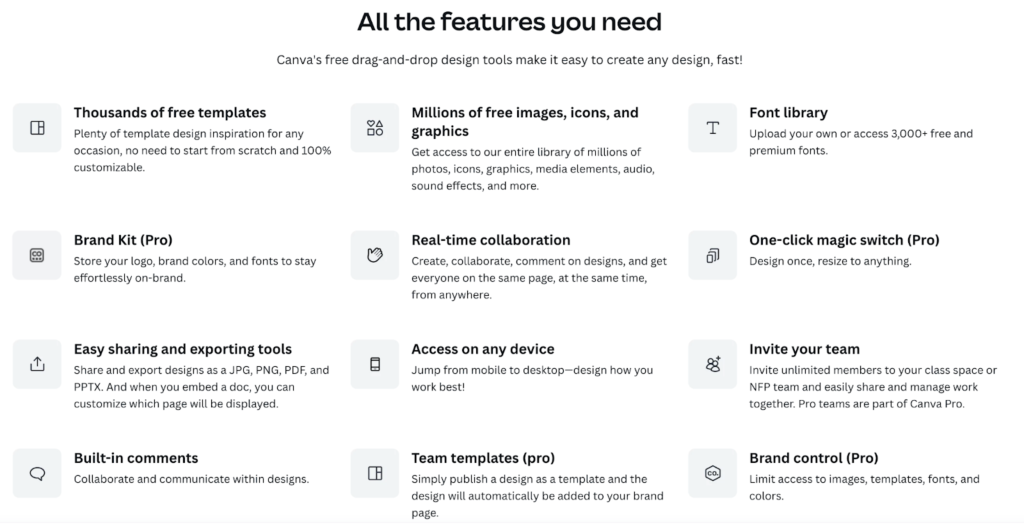Select the One-click magic switch resize icon

713,255
